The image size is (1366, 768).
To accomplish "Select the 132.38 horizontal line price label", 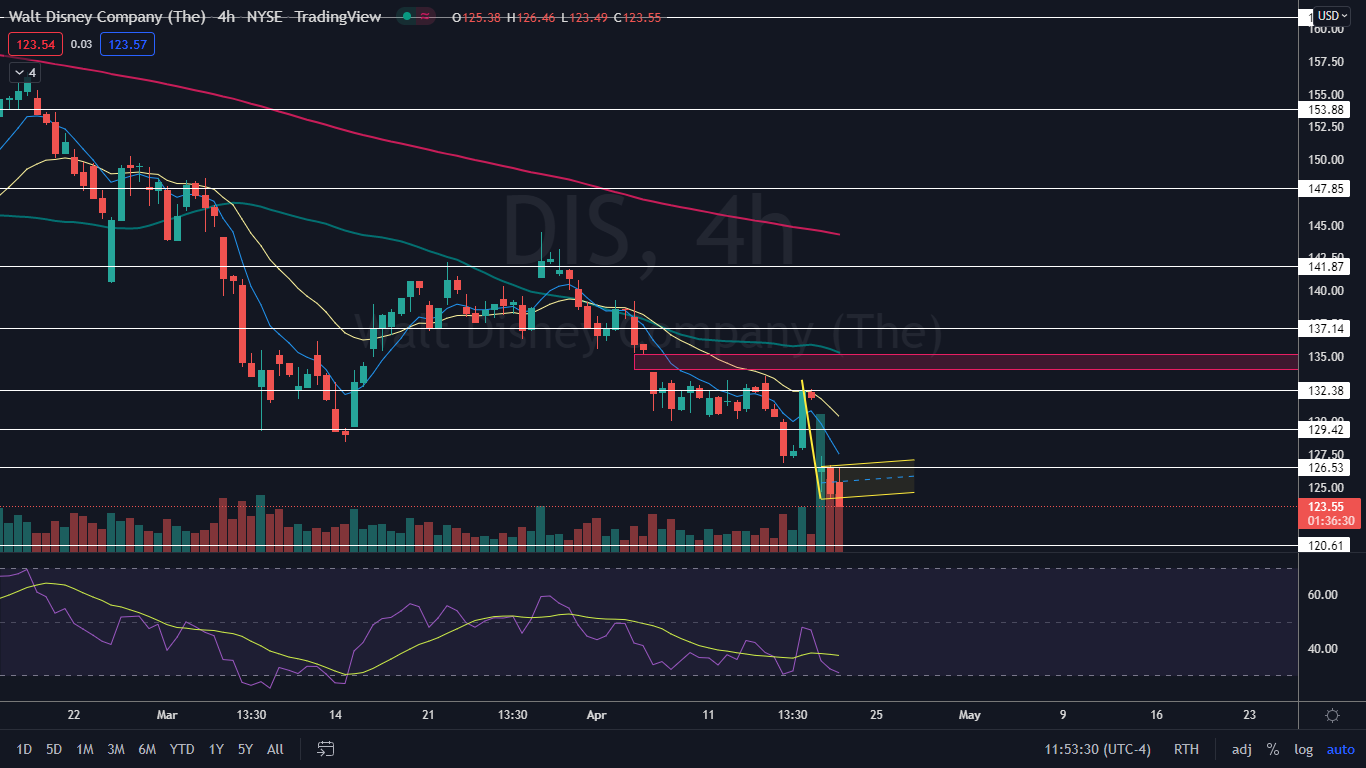I will [x=1324, y=390].
